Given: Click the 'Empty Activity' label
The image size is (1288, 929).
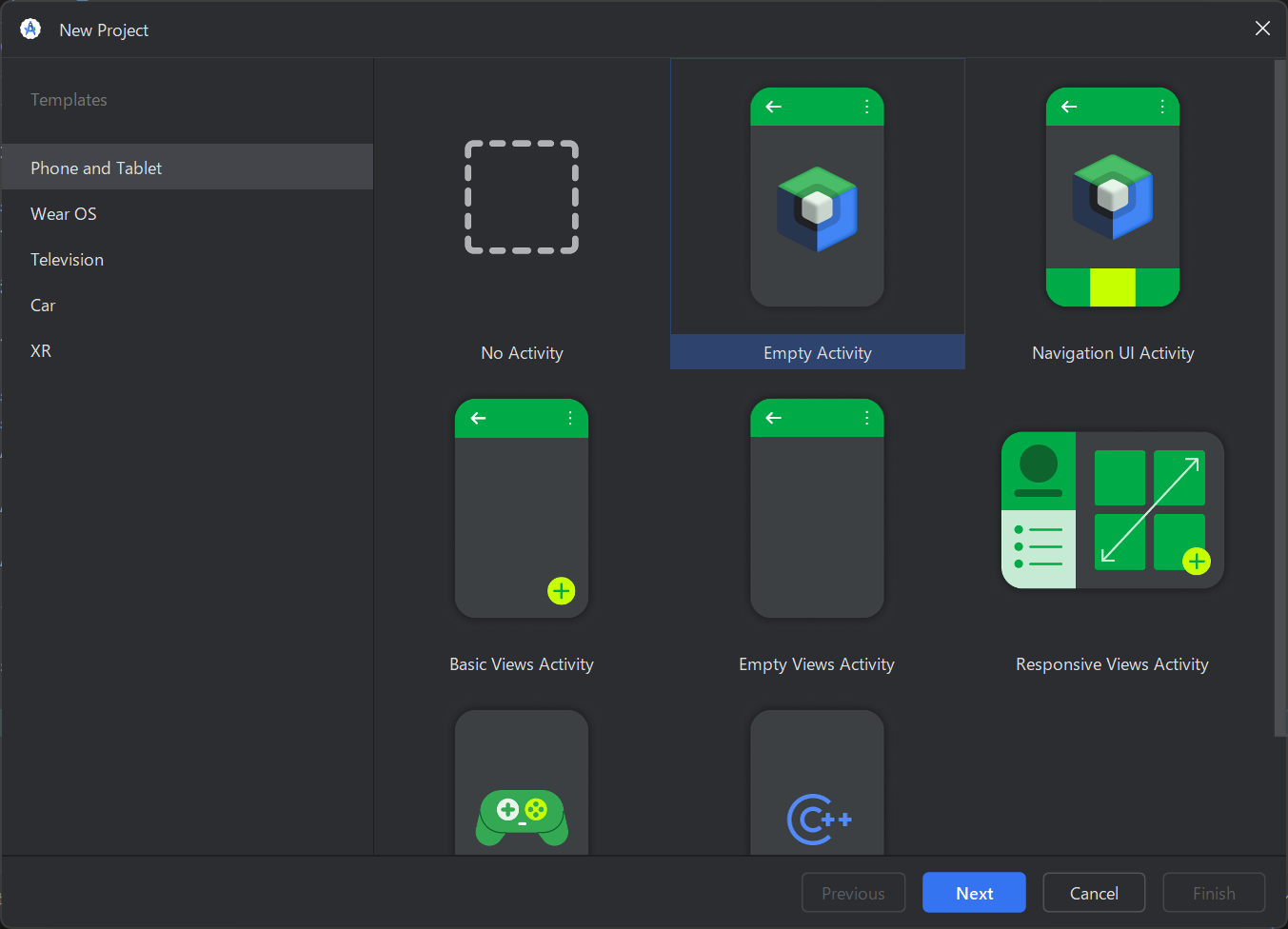Looking at the screenshot, I should point(817,353).
